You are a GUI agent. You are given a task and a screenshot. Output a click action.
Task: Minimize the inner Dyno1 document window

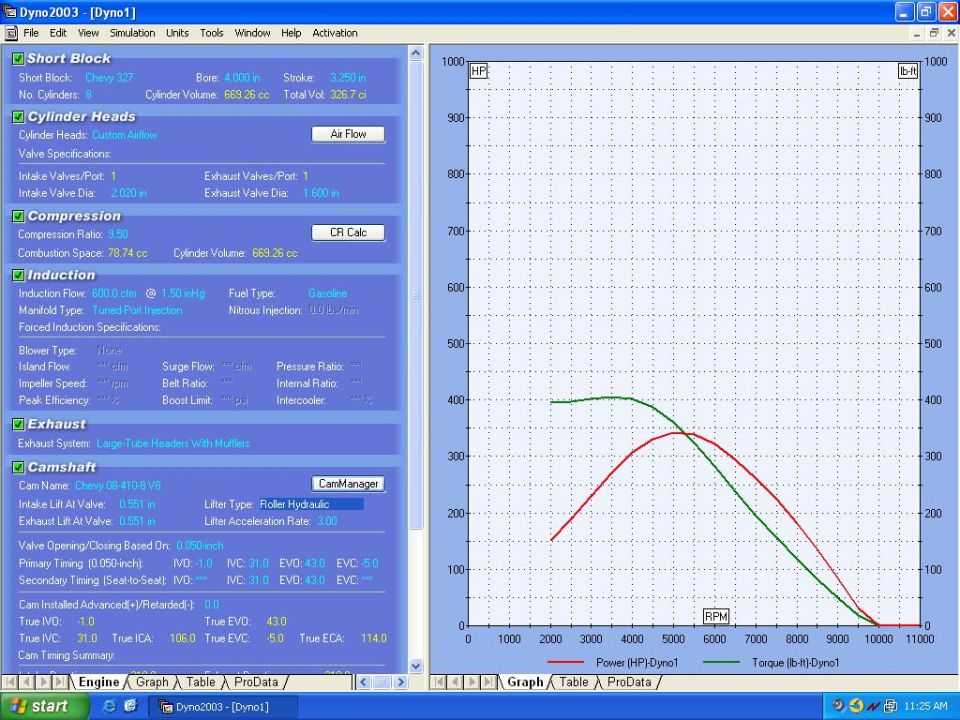click(917, 33)
